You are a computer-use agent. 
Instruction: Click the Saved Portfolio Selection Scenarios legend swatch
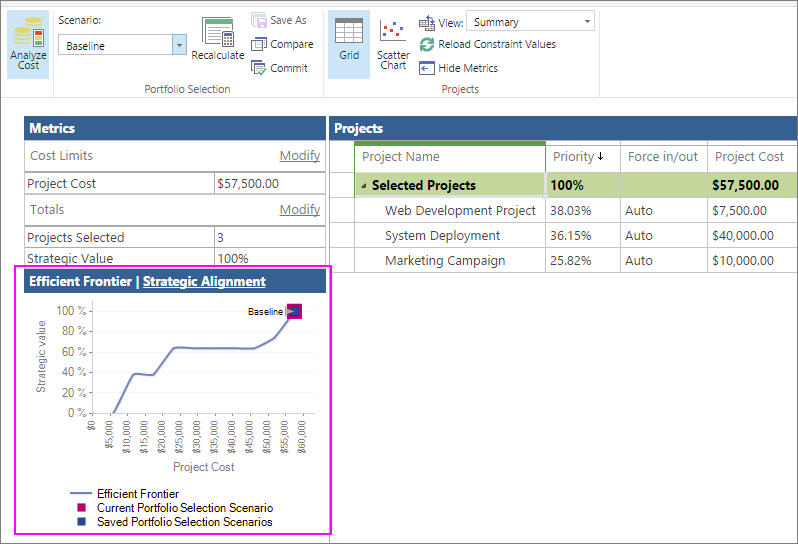81,522
